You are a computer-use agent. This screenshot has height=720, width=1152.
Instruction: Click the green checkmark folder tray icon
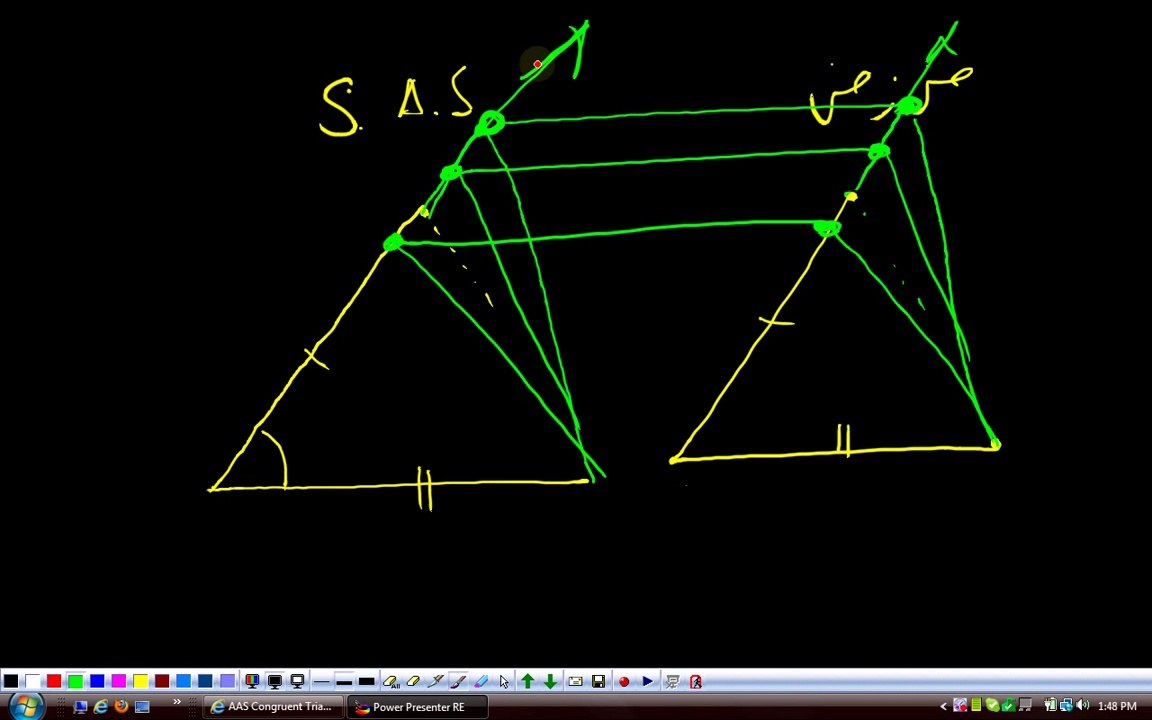tap(1008, 706)
